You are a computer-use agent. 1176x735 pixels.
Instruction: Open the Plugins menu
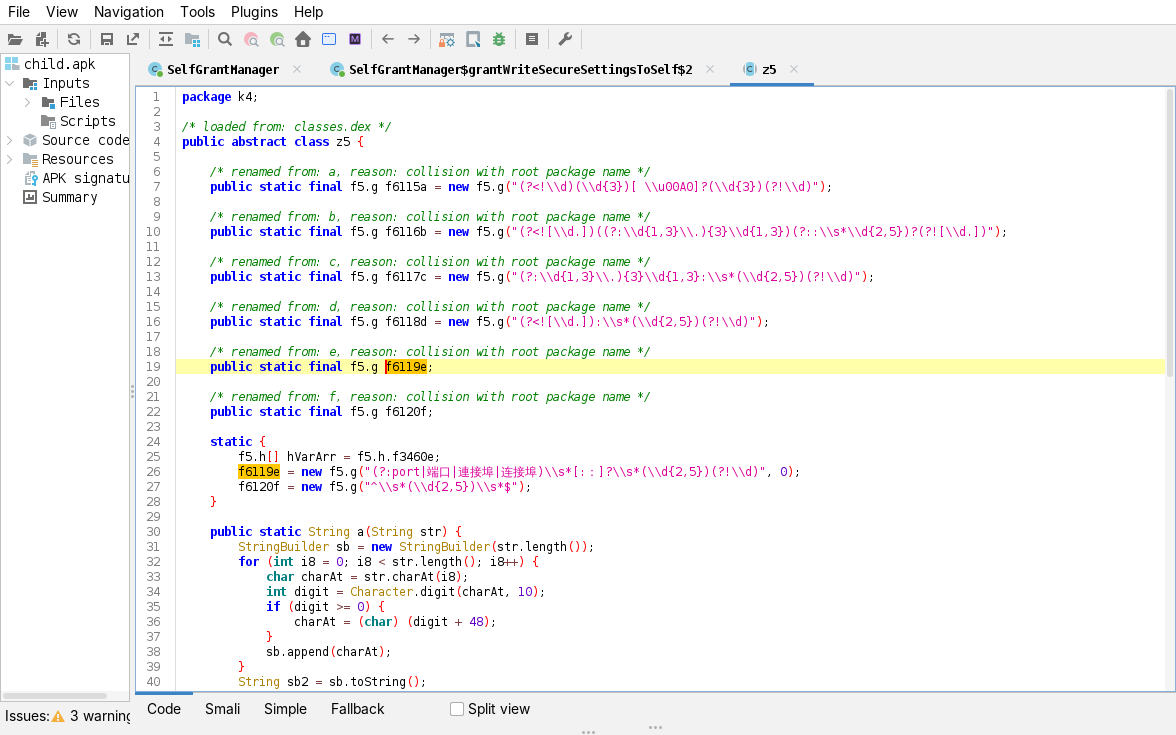coord(254,12)
